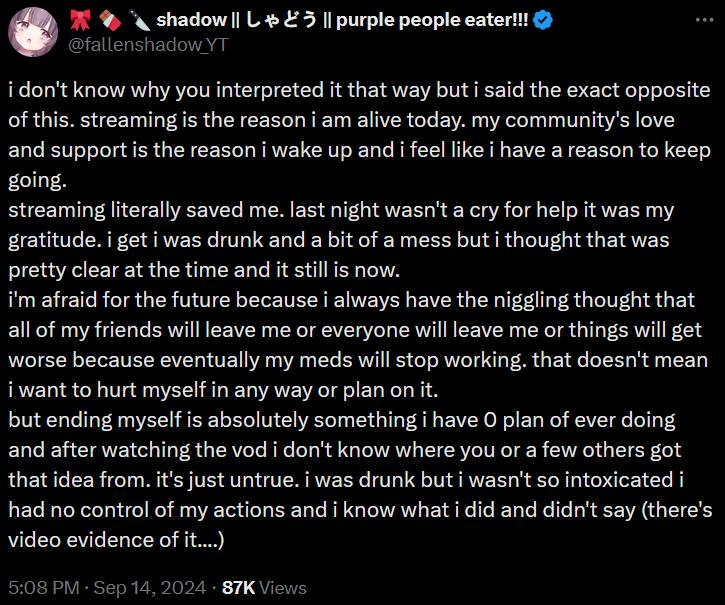This screenshot has width=725, height=605.
Task: Open the @fallenshadow_YT handle link
Action: 140,44
